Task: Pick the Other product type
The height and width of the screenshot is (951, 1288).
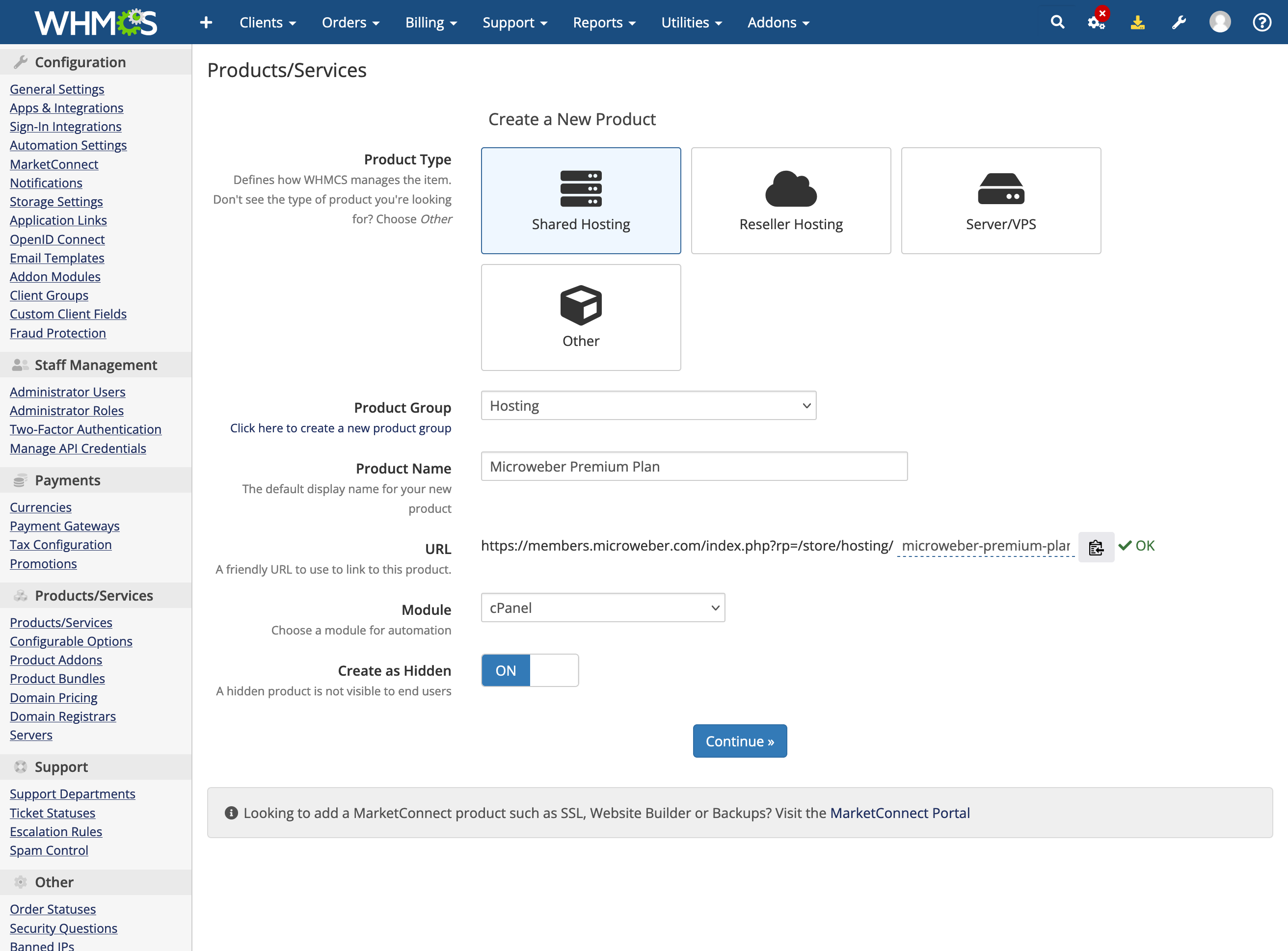Action: [580, 317]
